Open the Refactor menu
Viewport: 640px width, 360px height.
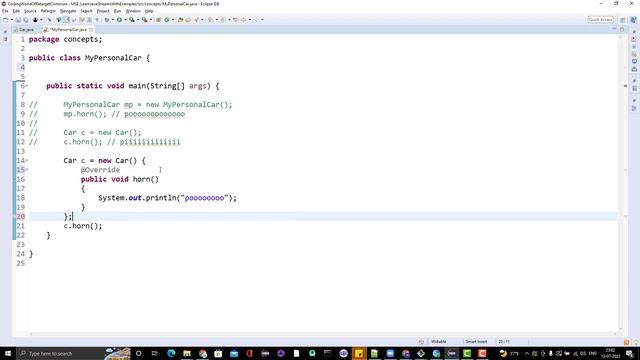[x=48, y=11]
